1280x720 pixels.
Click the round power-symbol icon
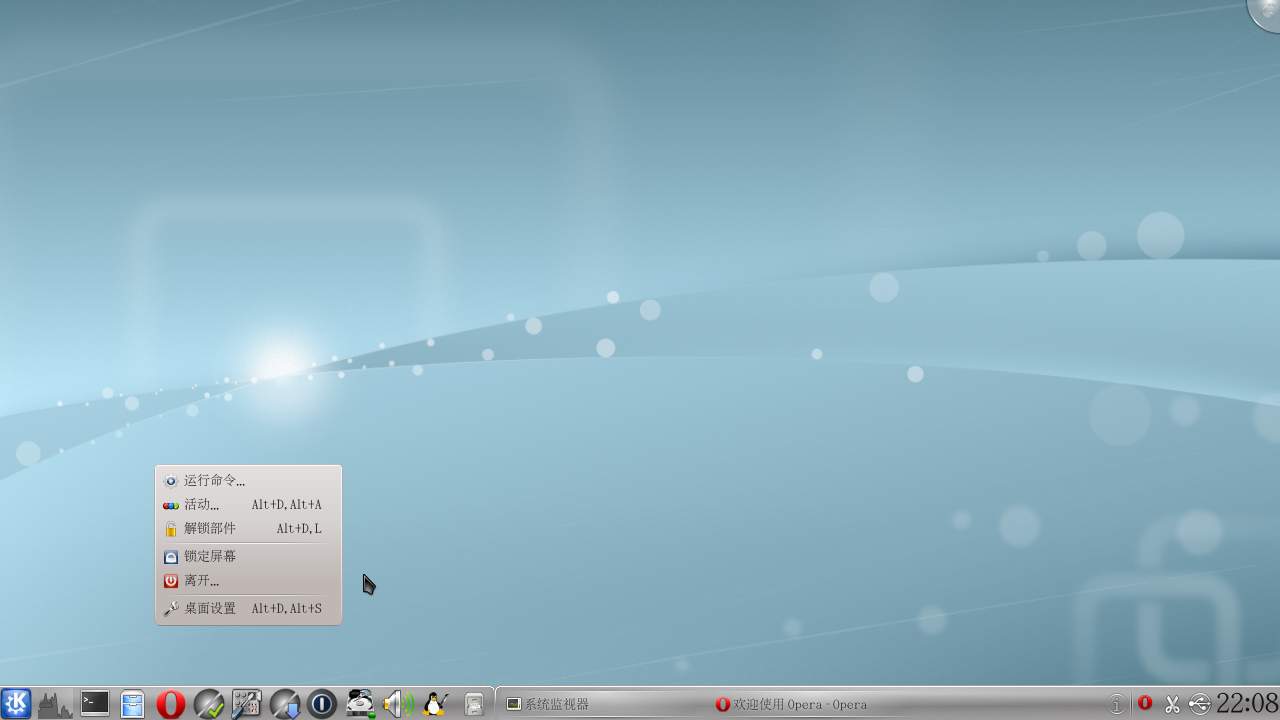[x=322, y=704]
